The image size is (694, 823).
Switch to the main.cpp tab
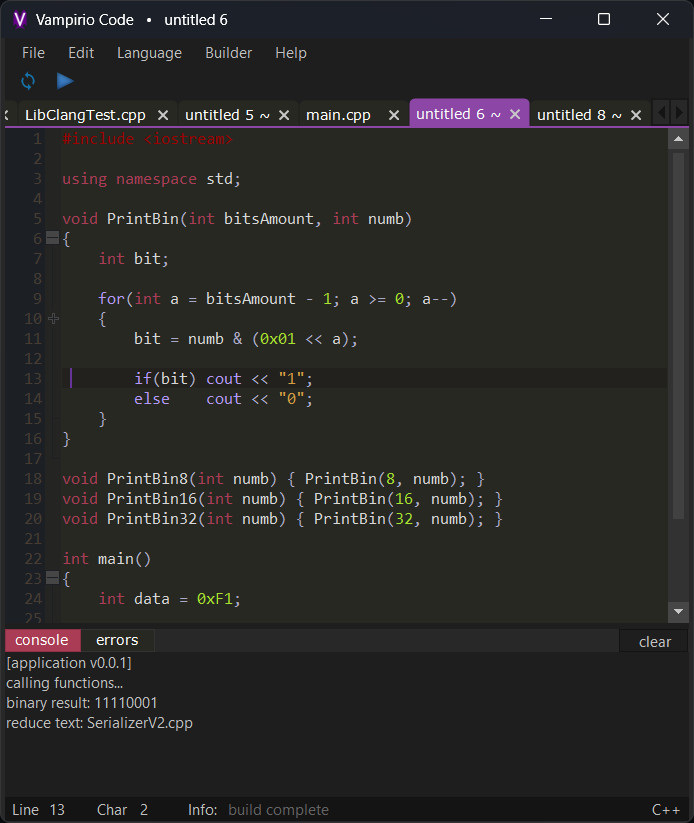pyautogui.click(x=338, y=115)
